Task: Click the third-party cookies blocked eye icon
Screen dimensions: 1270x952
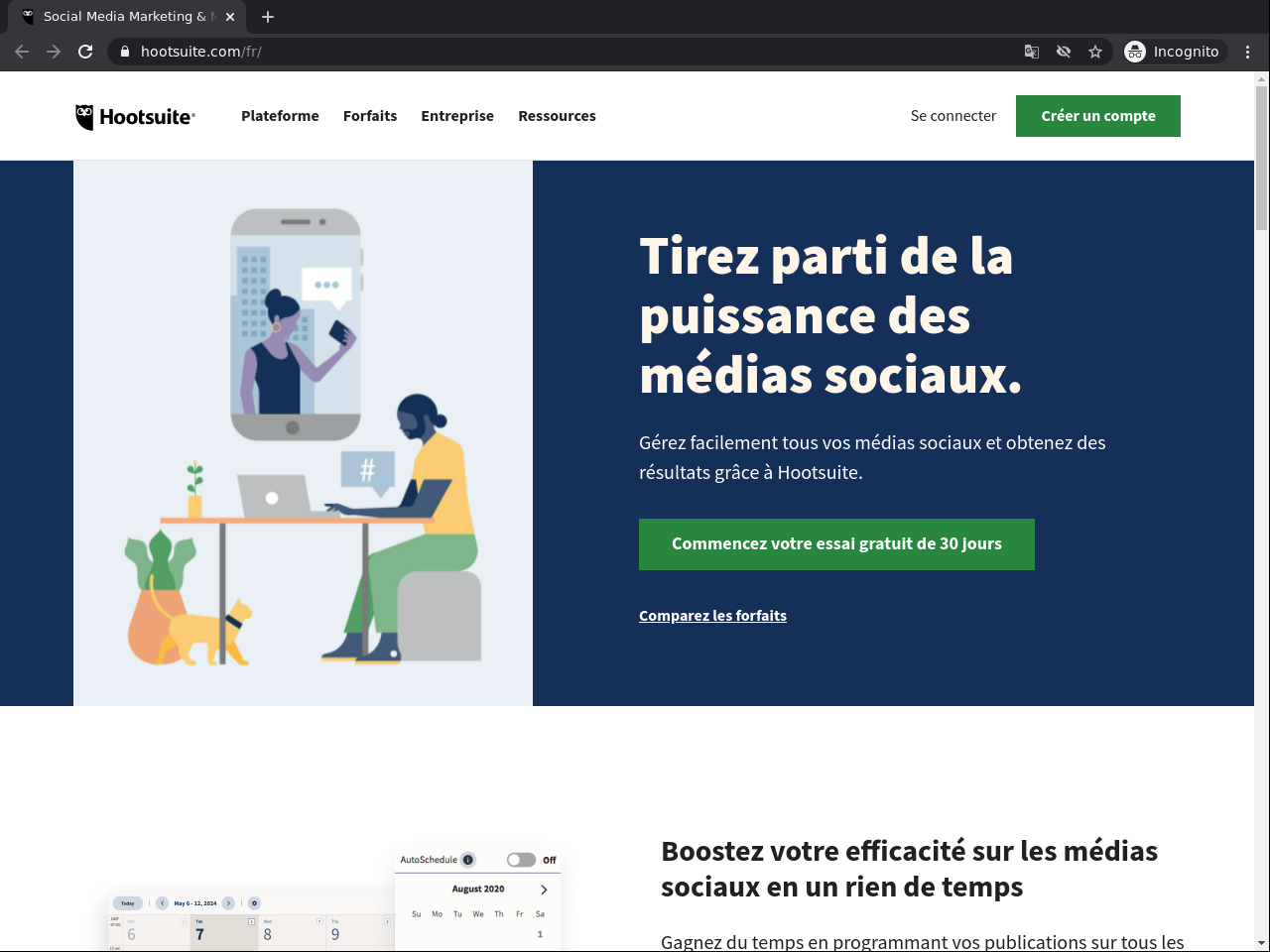Action: point(1064,52)
